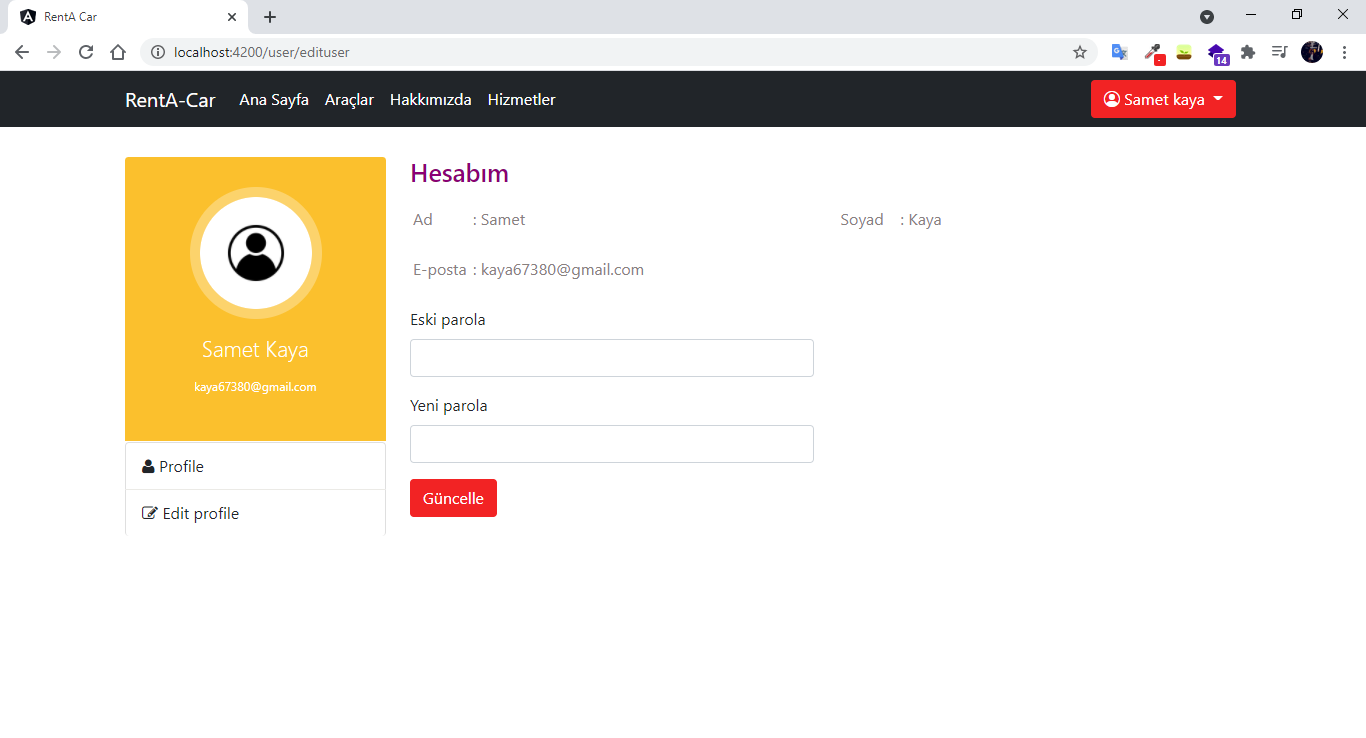The height and width of the screenshot is (738, 1366).
Task: Focus the Eski parola input field
Action: click(x=611, y=358)
